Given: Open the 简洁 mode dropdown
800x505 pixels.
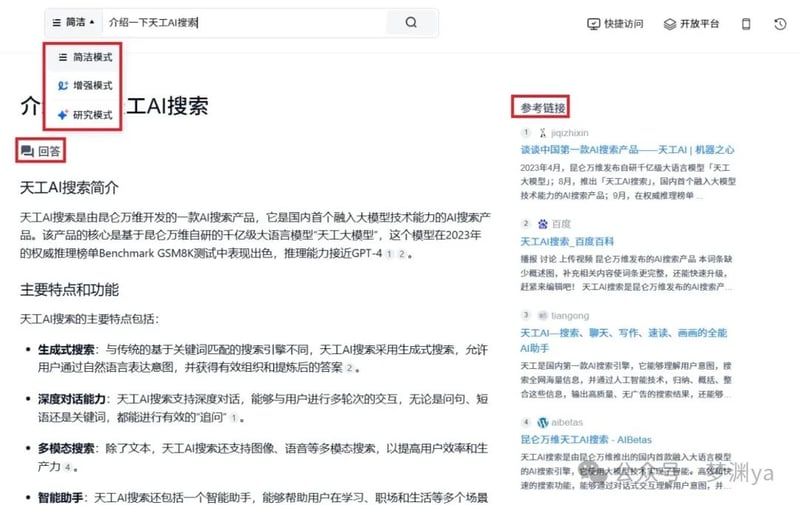Looking at the screenshot, I should click(73, 22).
